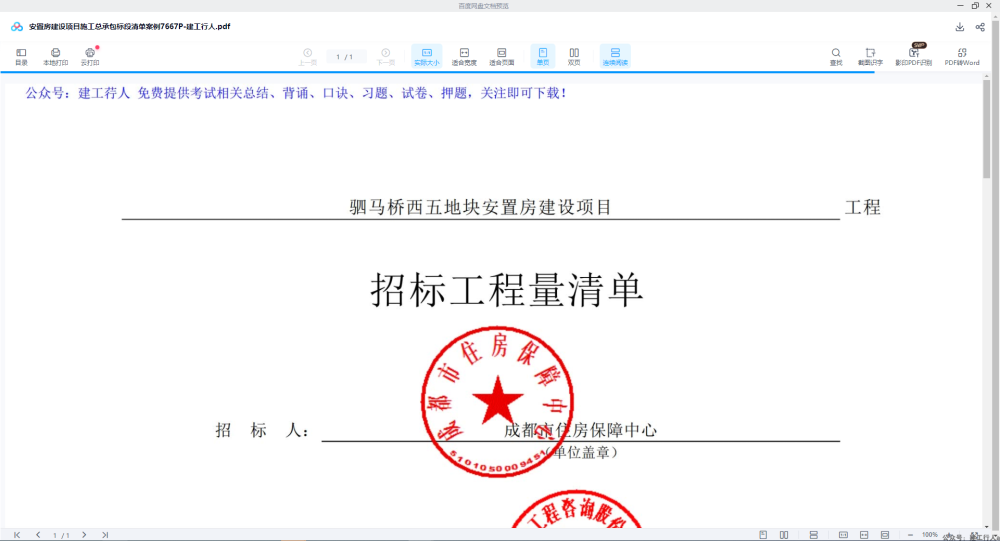Image resolution: width=1000 pixels, height=541 pixels.
Task: Toggle 实际大小 actual size view
Action: 427,57
